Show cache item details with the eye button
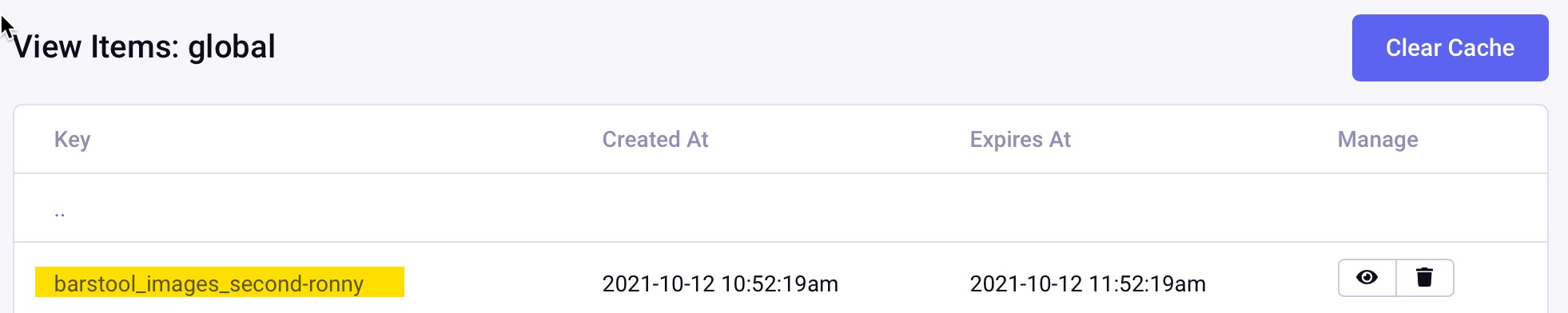This screenshot has width=1568, height=313. [1367, 278]
